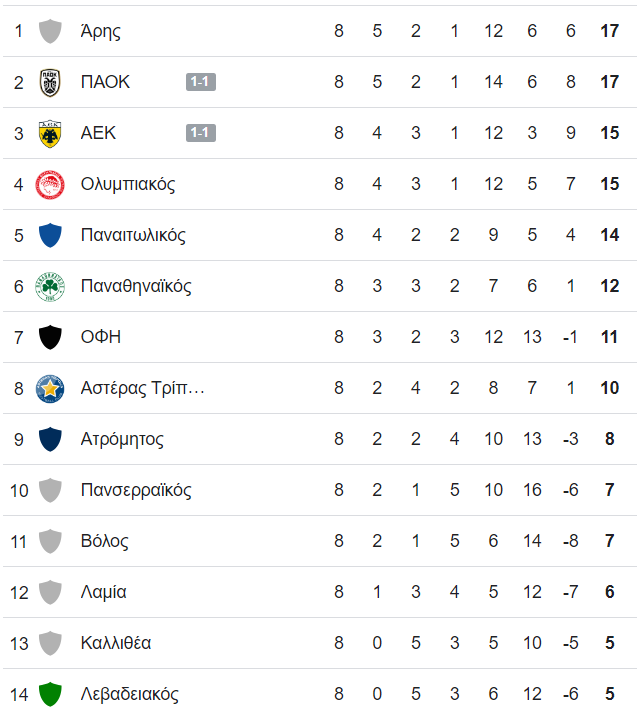Image resolution: width=637 pixels, height=717 pixels.
Task: Click the Λεβαδειακός green shield icon
Action: coord(50,694)
